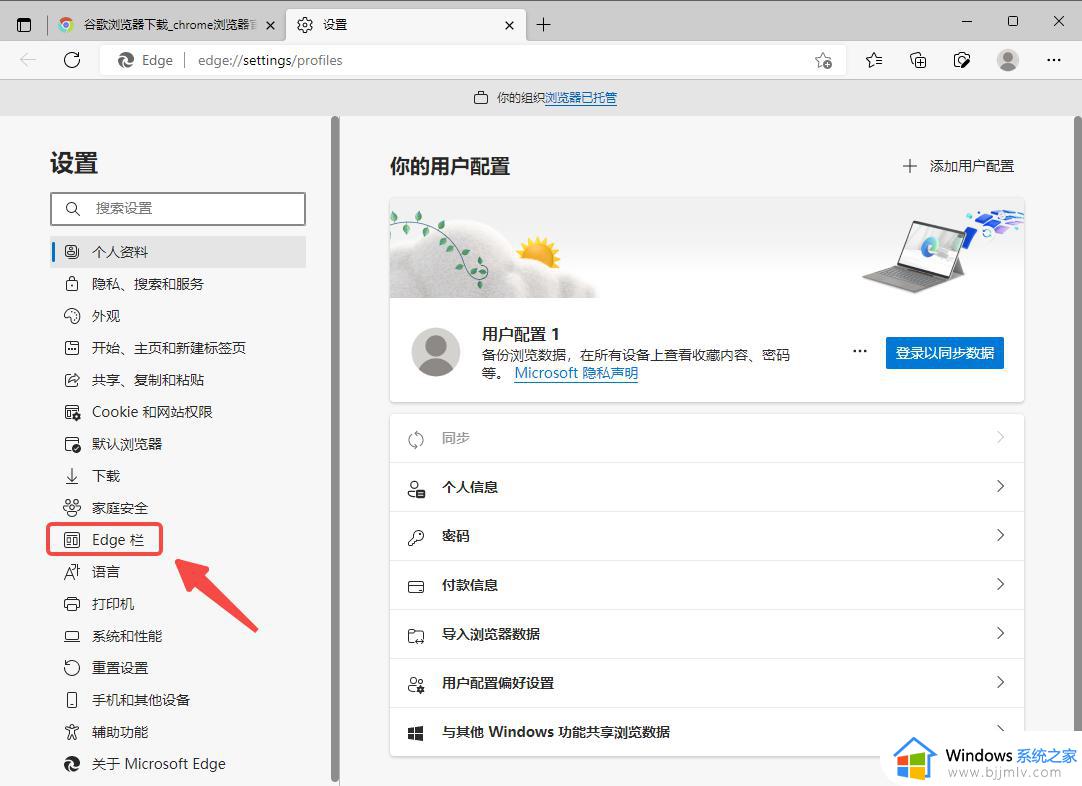
Task: Expand the 用户配置偏好设置 row chevron
Action: (x=1001, y=682)
